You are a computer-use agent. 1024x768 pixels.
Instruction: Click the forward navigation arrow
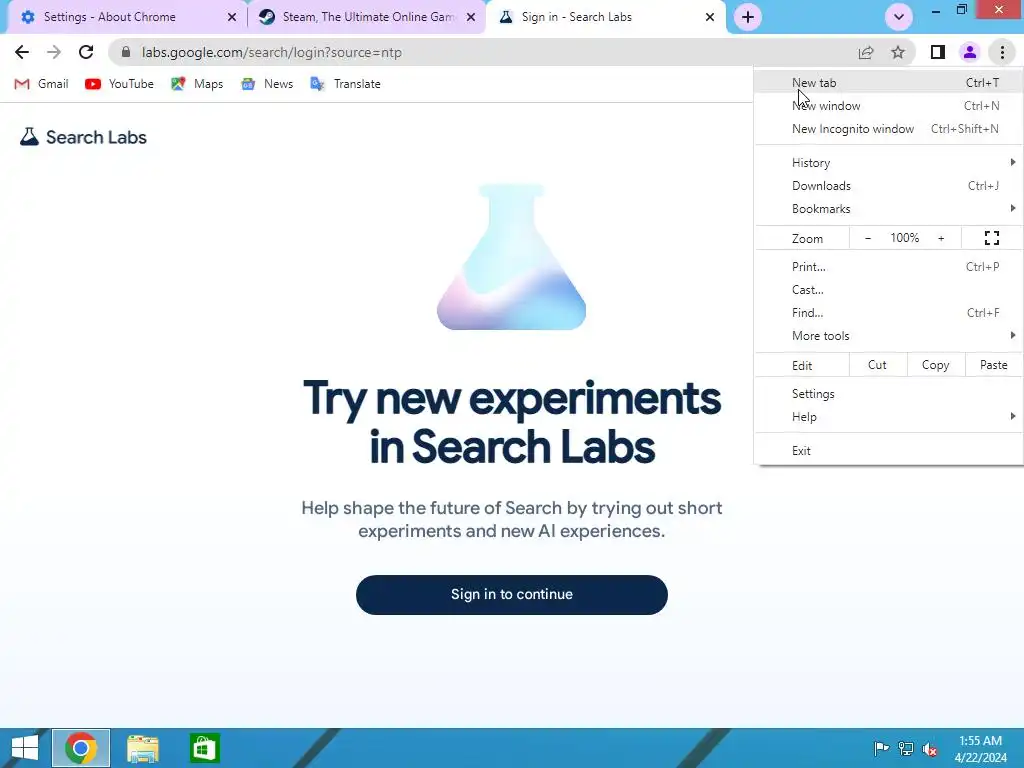(54, 52)
